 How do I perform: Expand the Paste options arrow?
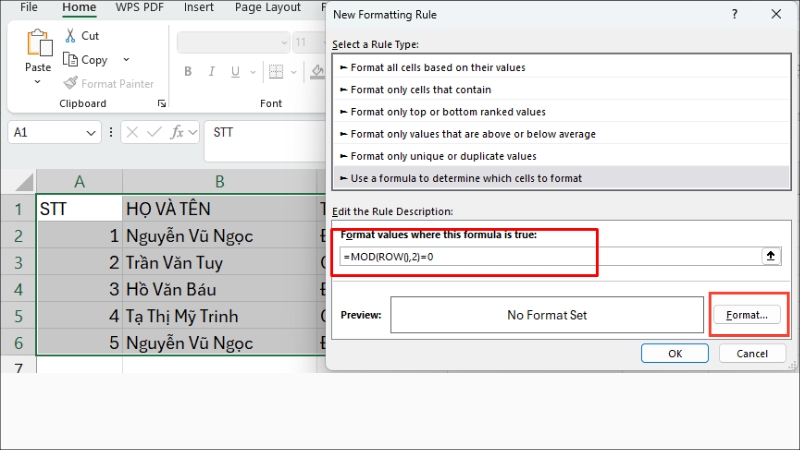click(37, 82)
